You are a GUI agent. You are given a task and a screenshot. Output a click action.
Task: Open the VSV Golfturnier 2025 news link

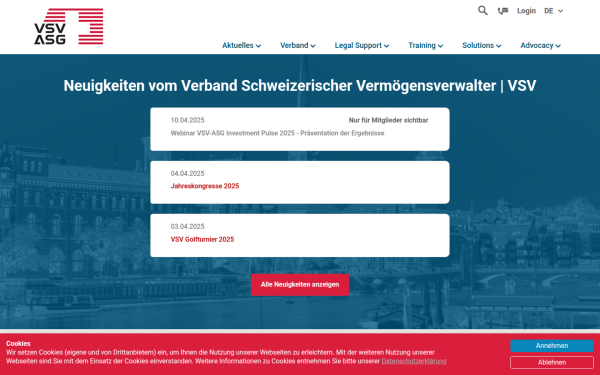click(202, 239)
